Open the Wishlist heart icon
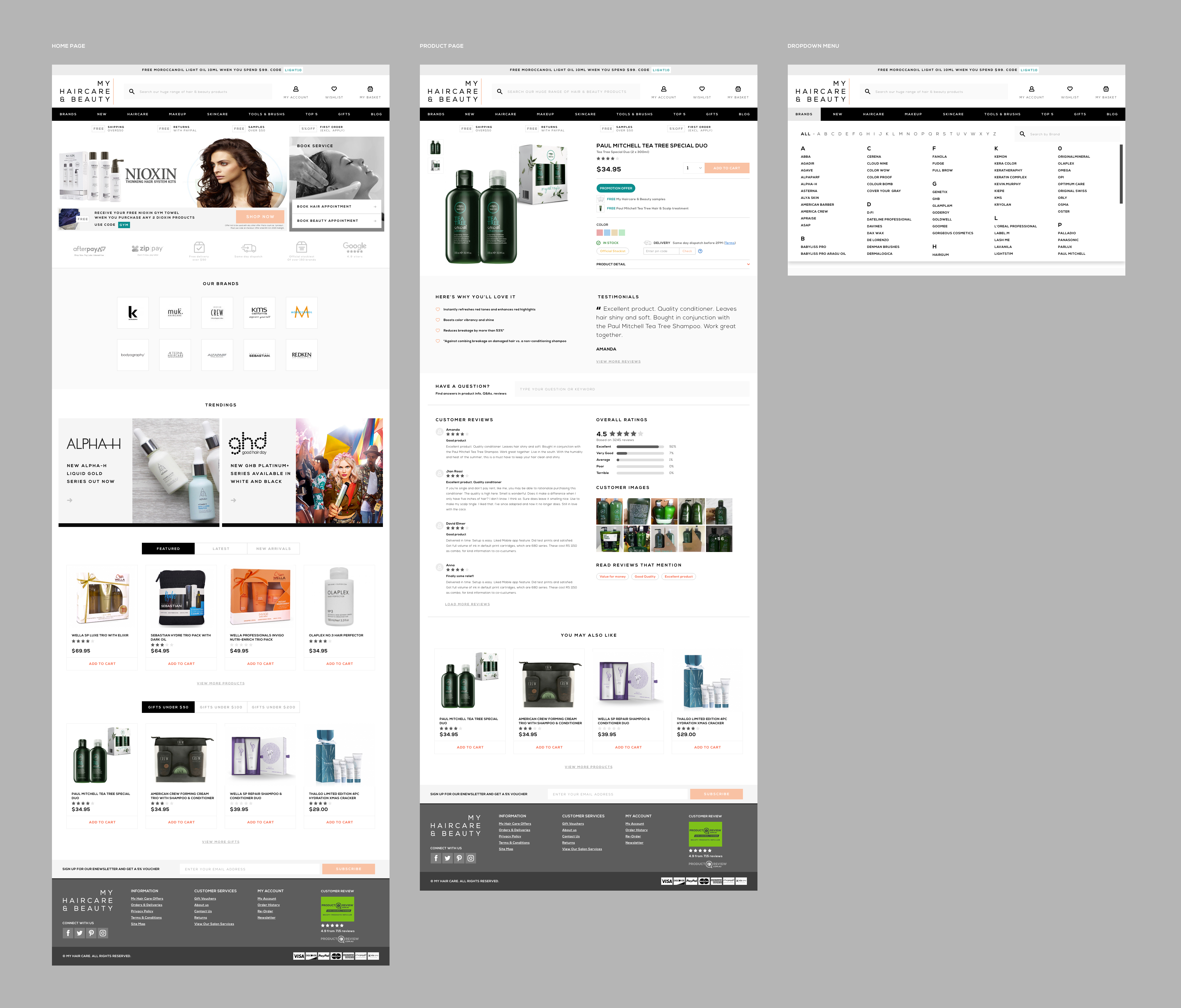 [x=334, y=89]
